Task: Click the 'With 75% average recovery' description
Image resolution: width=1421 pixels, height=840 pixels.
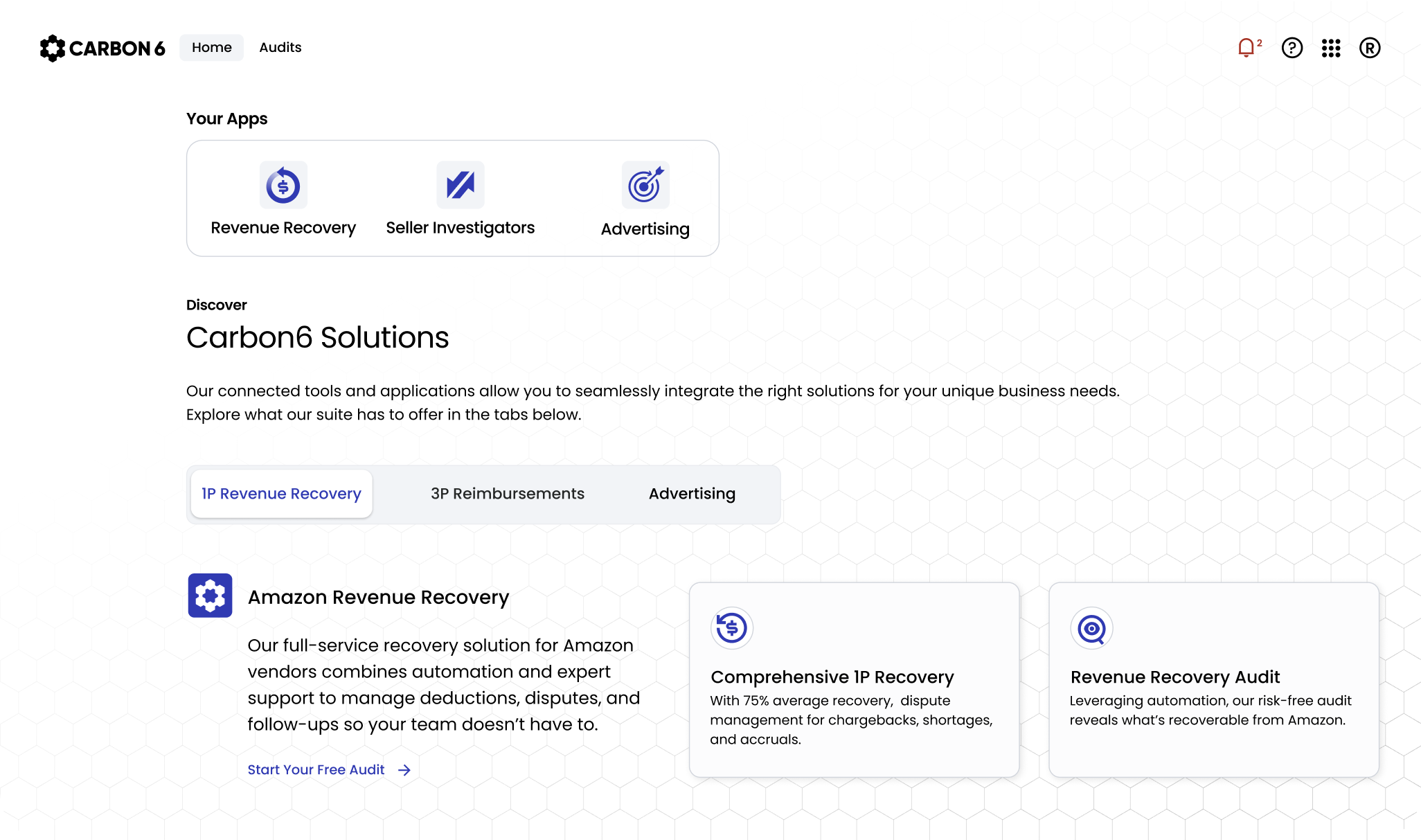Action: tap(851, 720)
